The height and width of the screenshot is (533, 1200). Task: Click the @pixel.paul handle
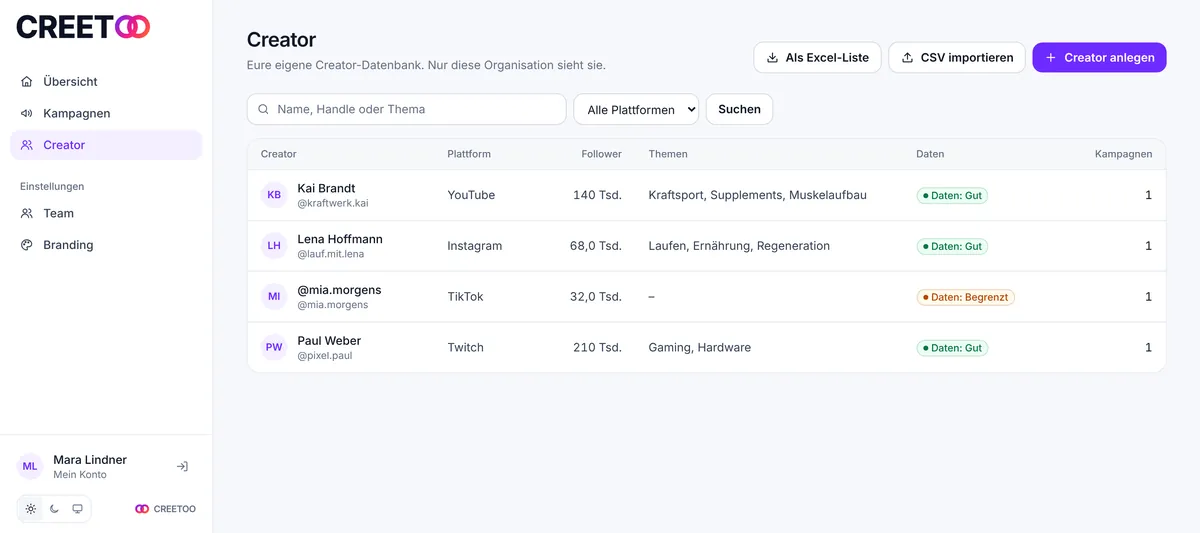[x=325, y=356]
